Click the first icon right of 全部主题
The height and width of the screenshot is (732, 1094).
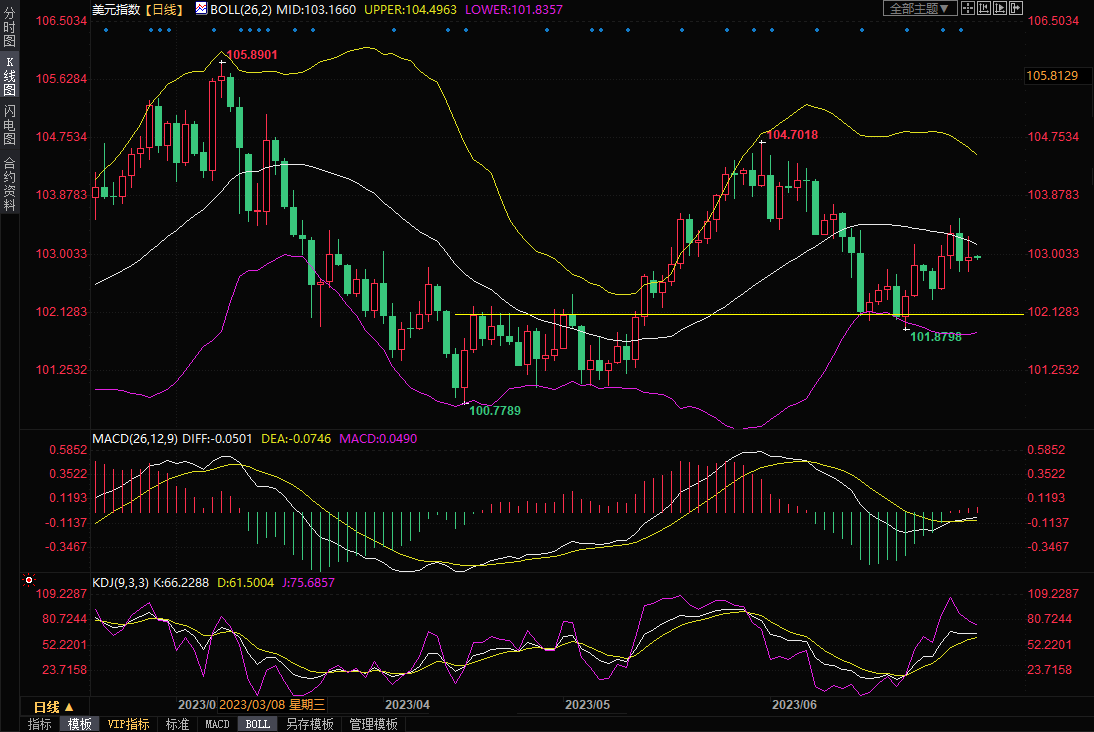click(968, 8)
